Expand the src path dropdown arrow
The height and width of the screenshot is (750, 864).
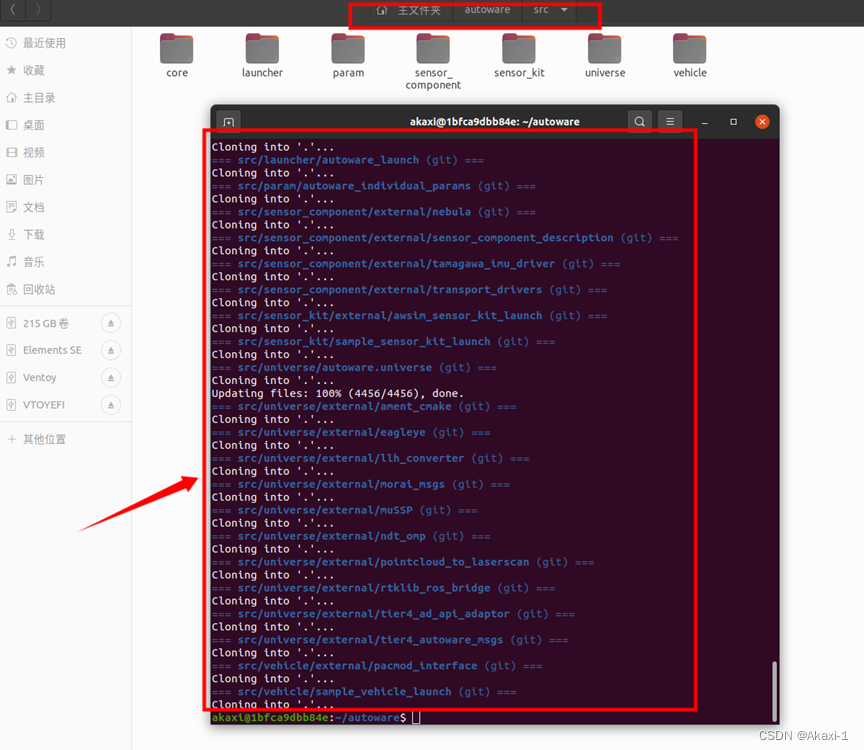point(564,10)
